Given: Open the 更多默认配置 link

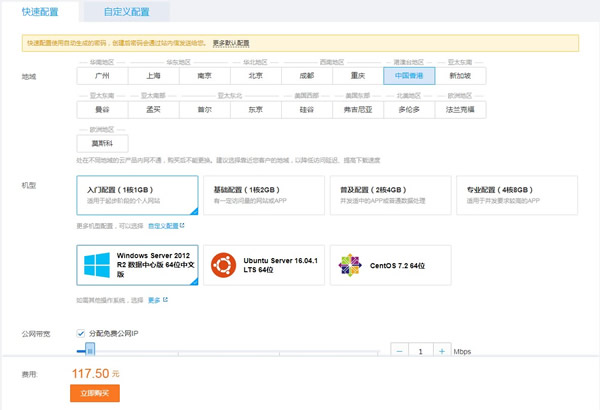Looking at the screenshot, I should 231,44.
